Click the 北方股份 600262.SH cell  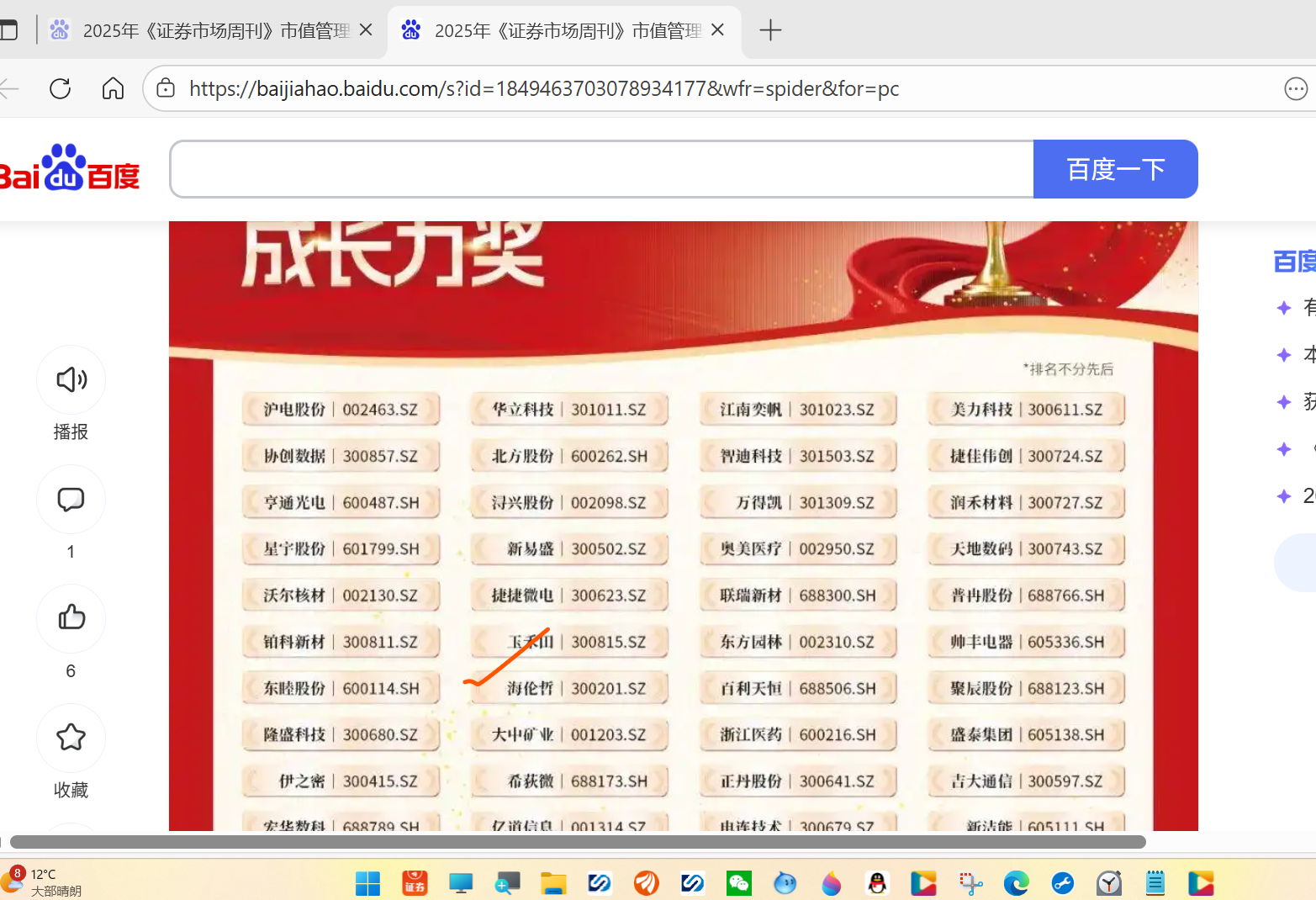569,456
